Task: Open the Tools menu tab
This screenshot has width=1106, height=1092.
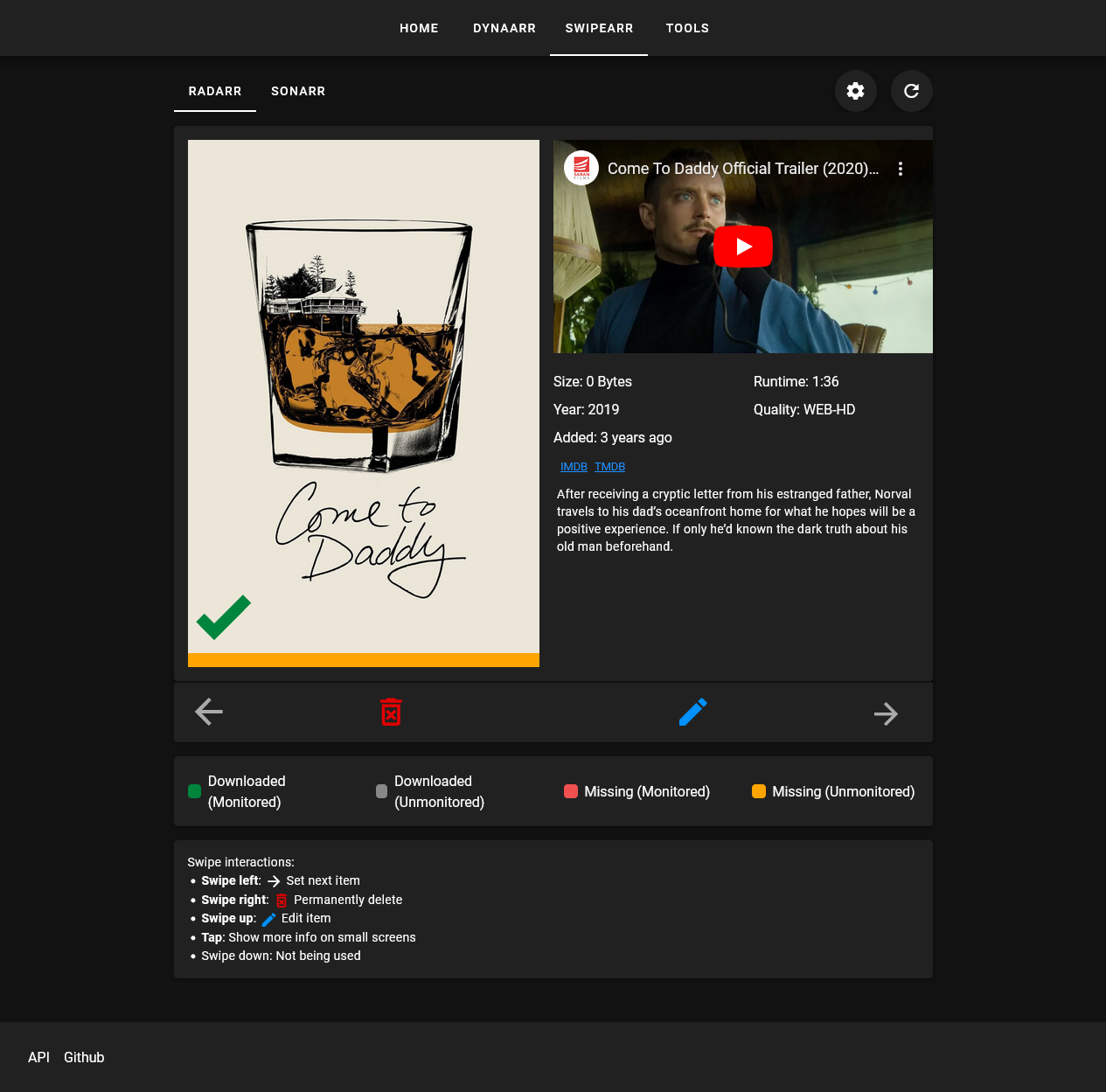Action: click(687, 28)
